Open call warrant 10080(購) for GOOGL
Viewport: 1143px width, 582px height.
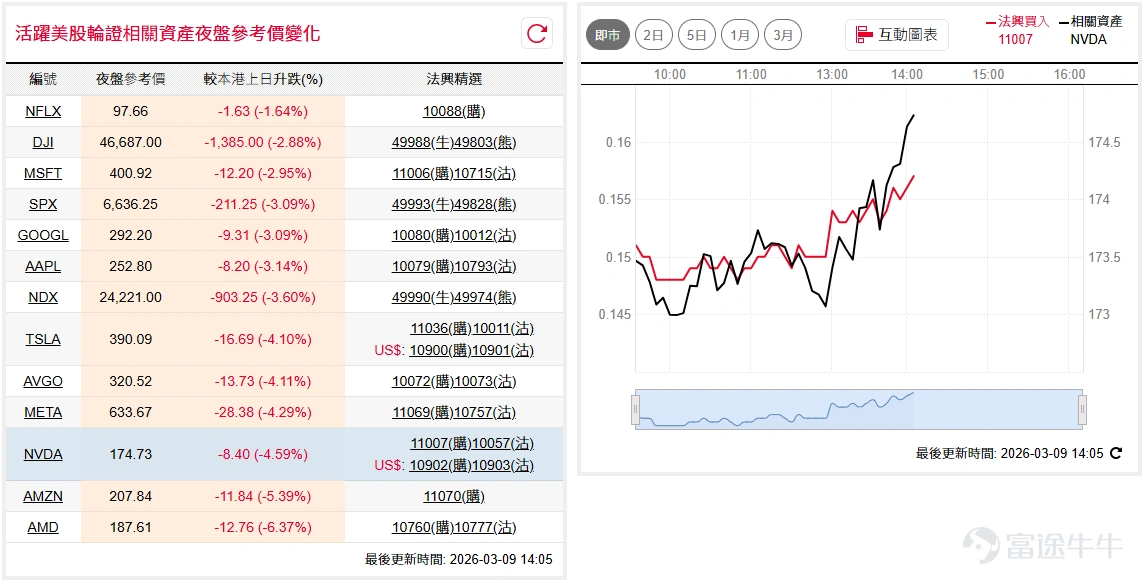(x=423, y=236)
